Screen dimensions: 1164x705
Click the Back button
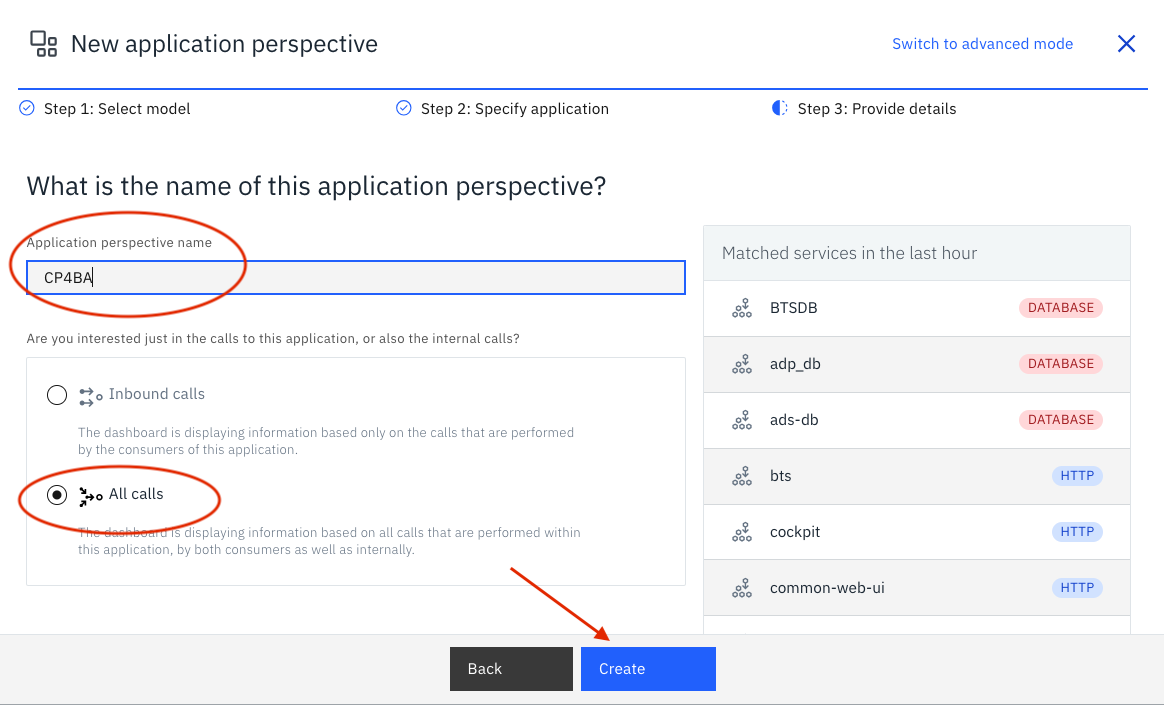511,669
